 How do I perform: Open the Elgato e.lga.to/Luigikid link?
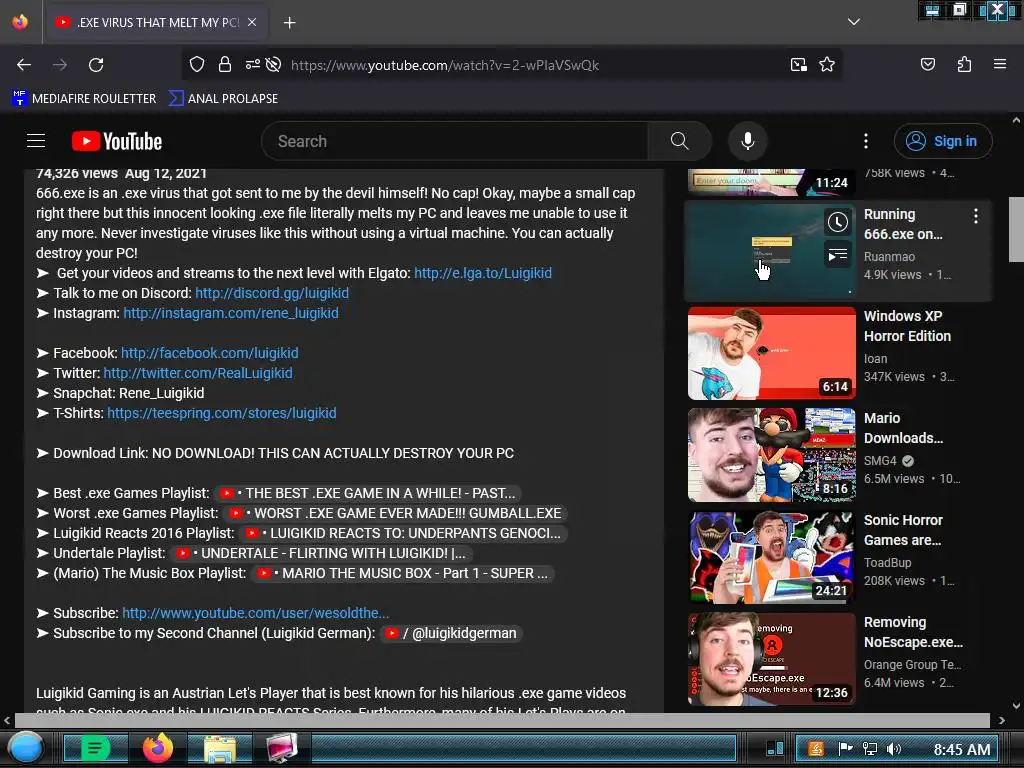click(x=483, y=273)
